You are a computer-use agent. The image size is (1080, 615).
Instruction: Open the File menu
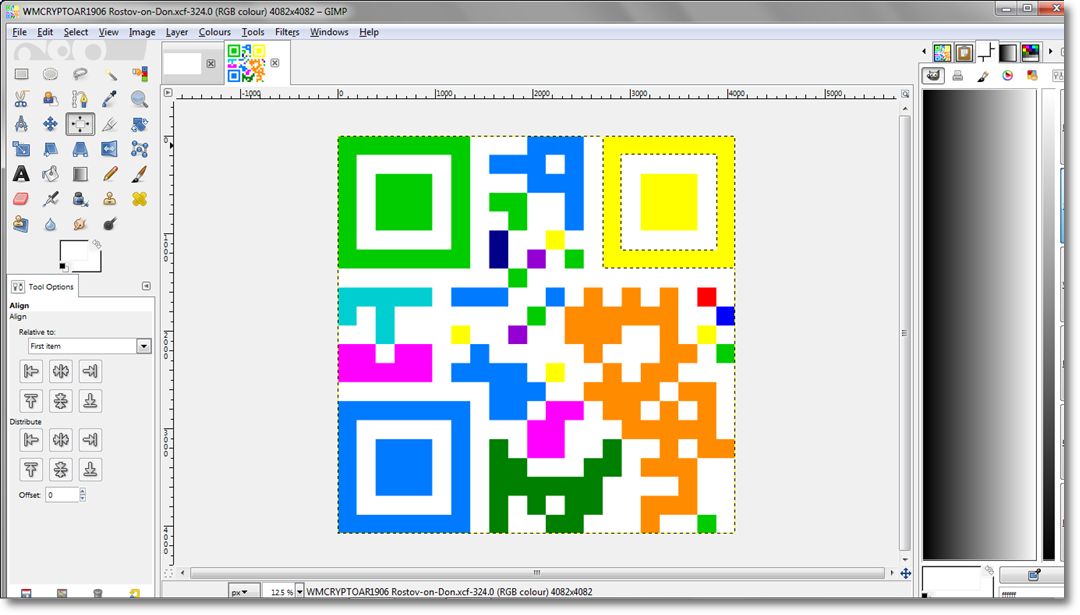(19, 32)
